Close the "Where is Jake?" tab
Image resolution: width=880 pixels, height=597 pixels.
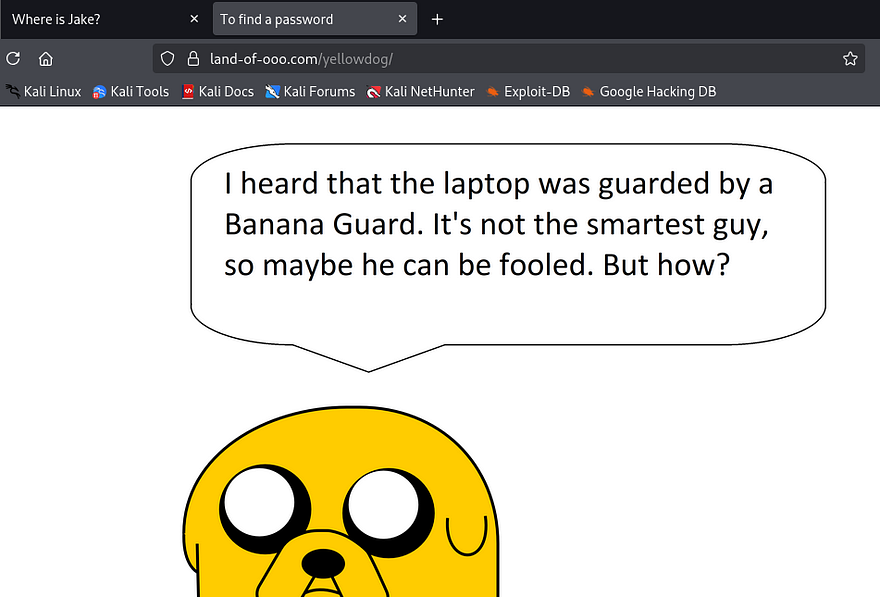coord(193,19)
